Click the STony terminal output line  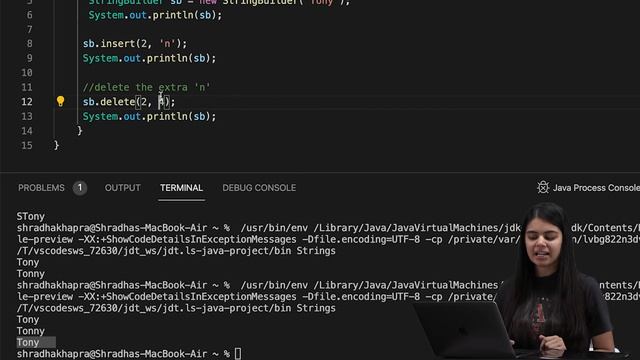point(31,216)
